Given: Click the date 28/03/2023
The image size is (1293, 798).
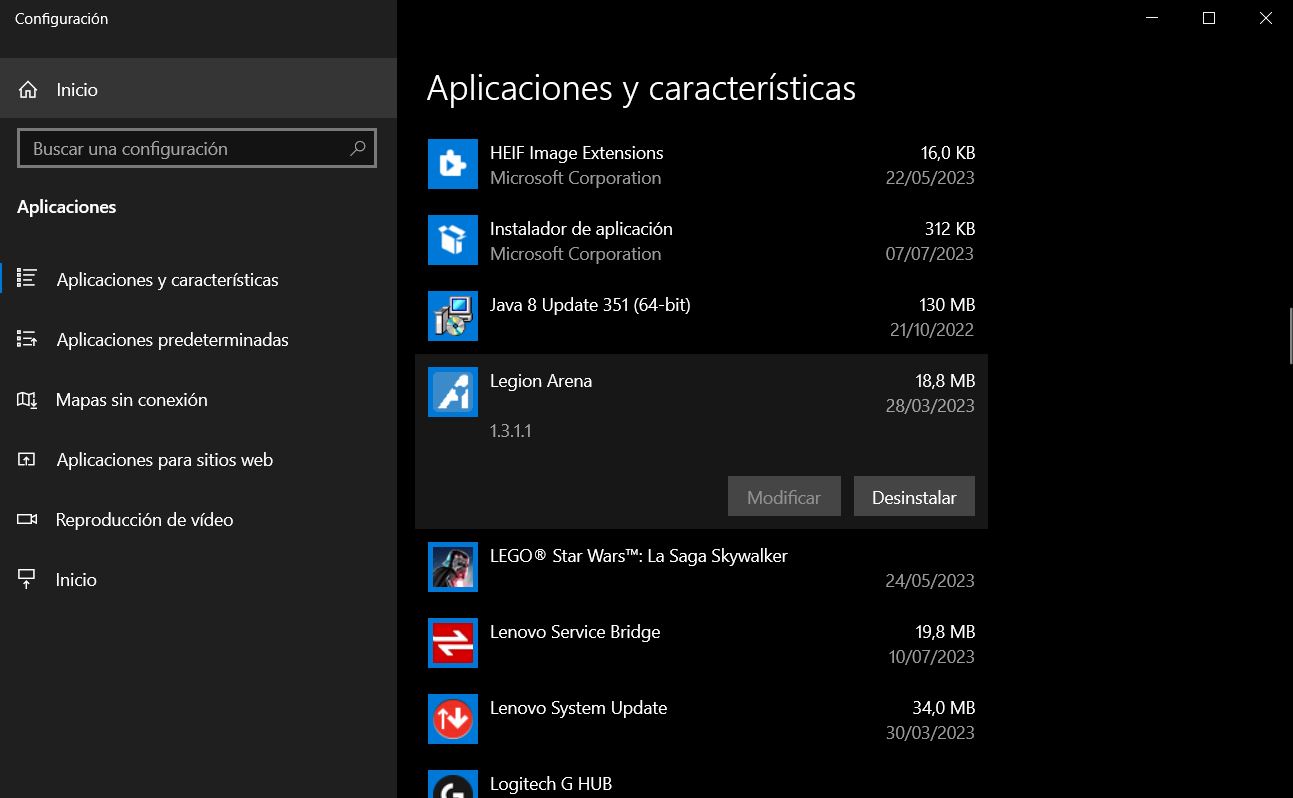Looking at the screenshot, I should [x=930, y=406].
